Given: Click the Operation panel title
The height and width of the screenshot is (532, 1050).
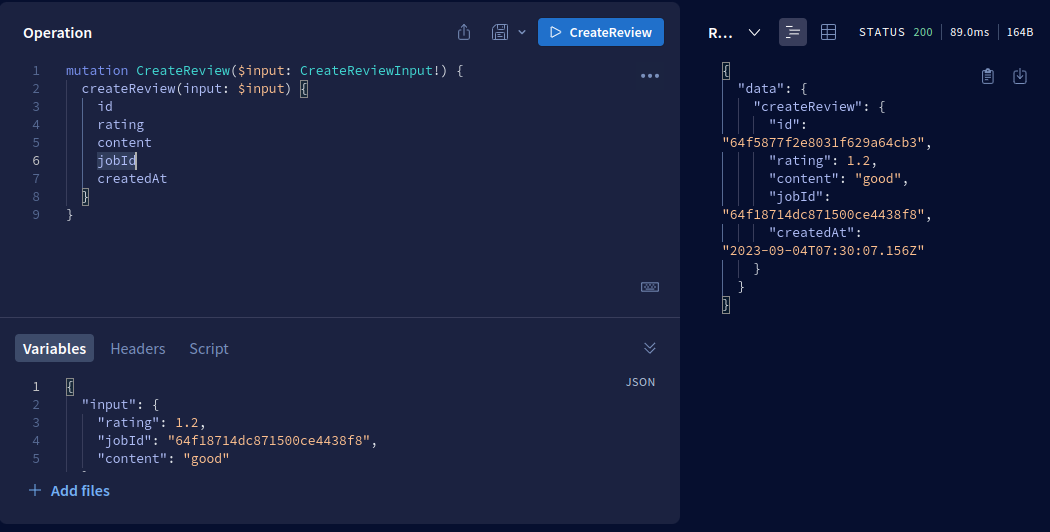Looking at the screenshot, I should (x=58, y=33).
